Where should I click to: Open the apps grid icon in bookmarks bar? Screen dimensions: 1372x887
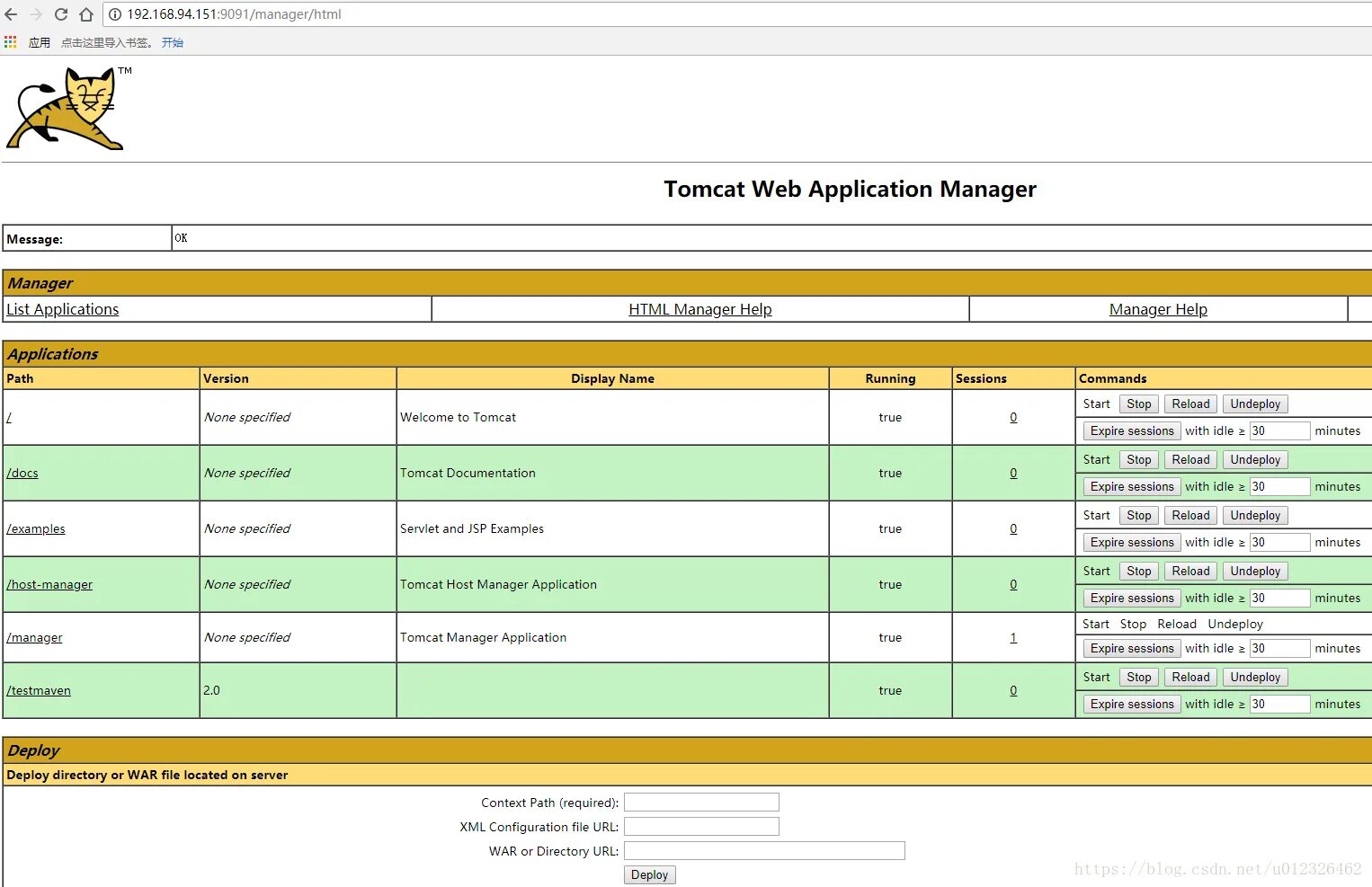11,42
